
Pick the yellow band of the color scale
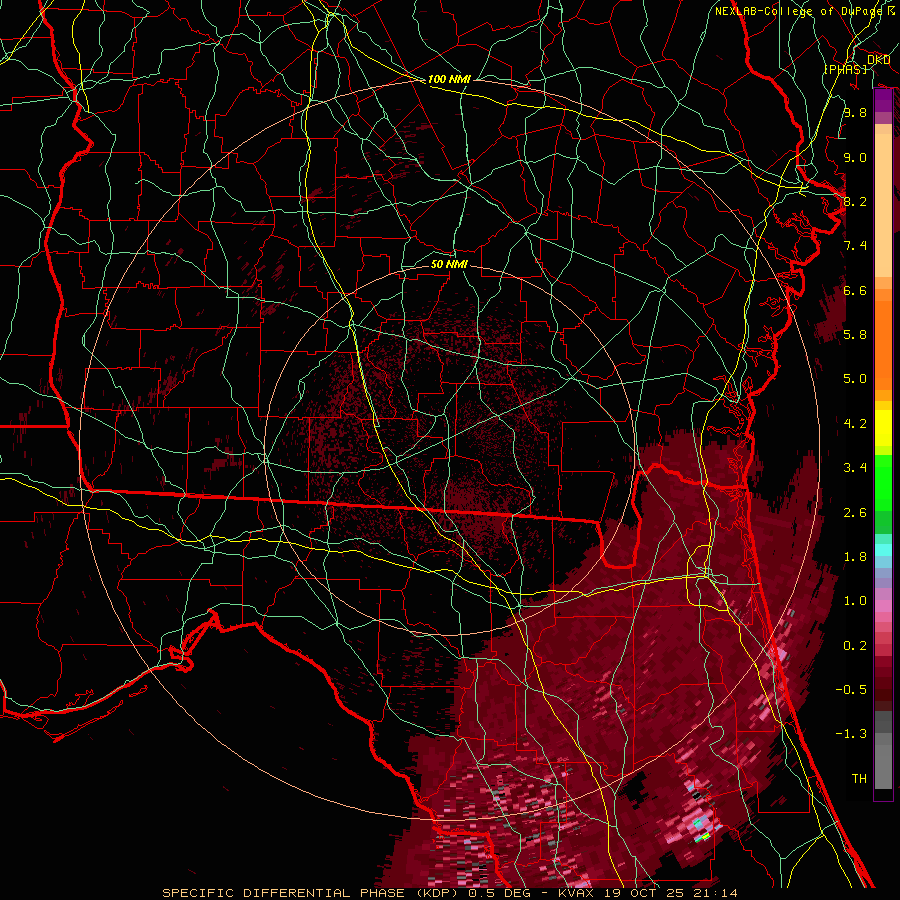point(883,428)
